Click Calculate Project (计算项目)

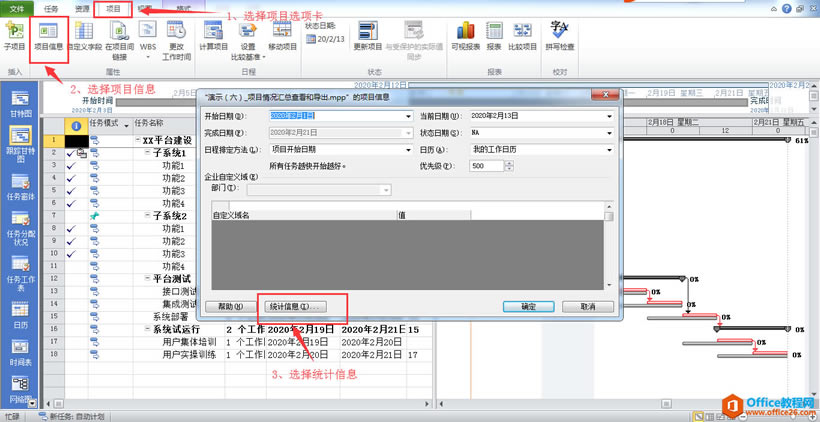(214, 36)
